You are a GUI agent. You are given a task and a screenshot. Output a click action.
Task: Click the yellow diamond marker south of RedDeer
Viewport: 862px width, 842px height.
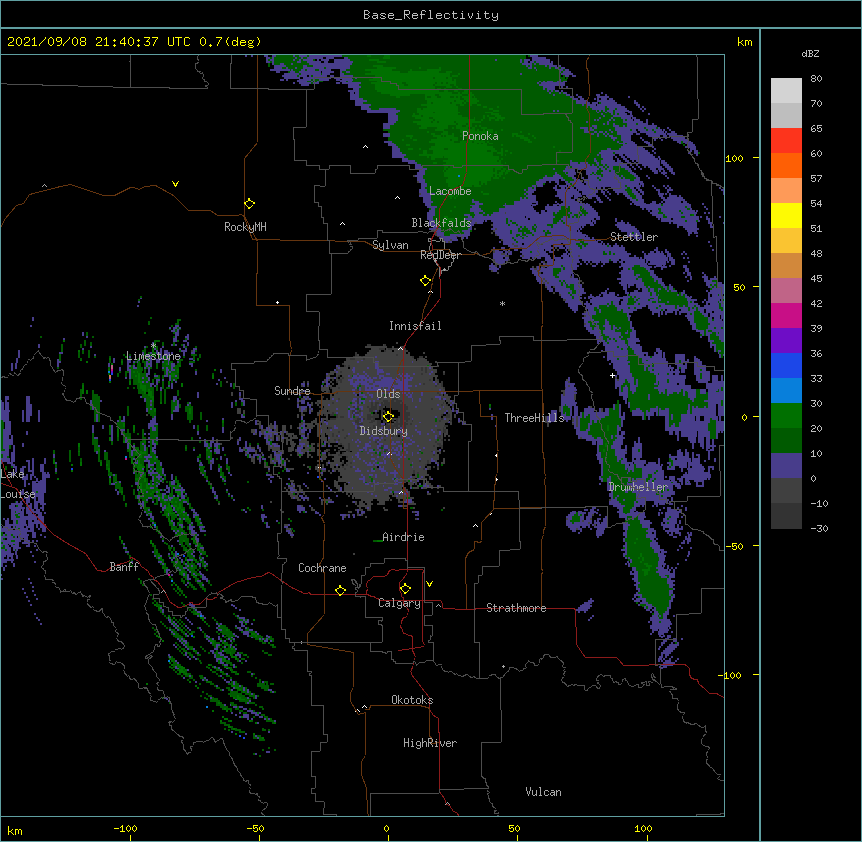tap(426, 281)
